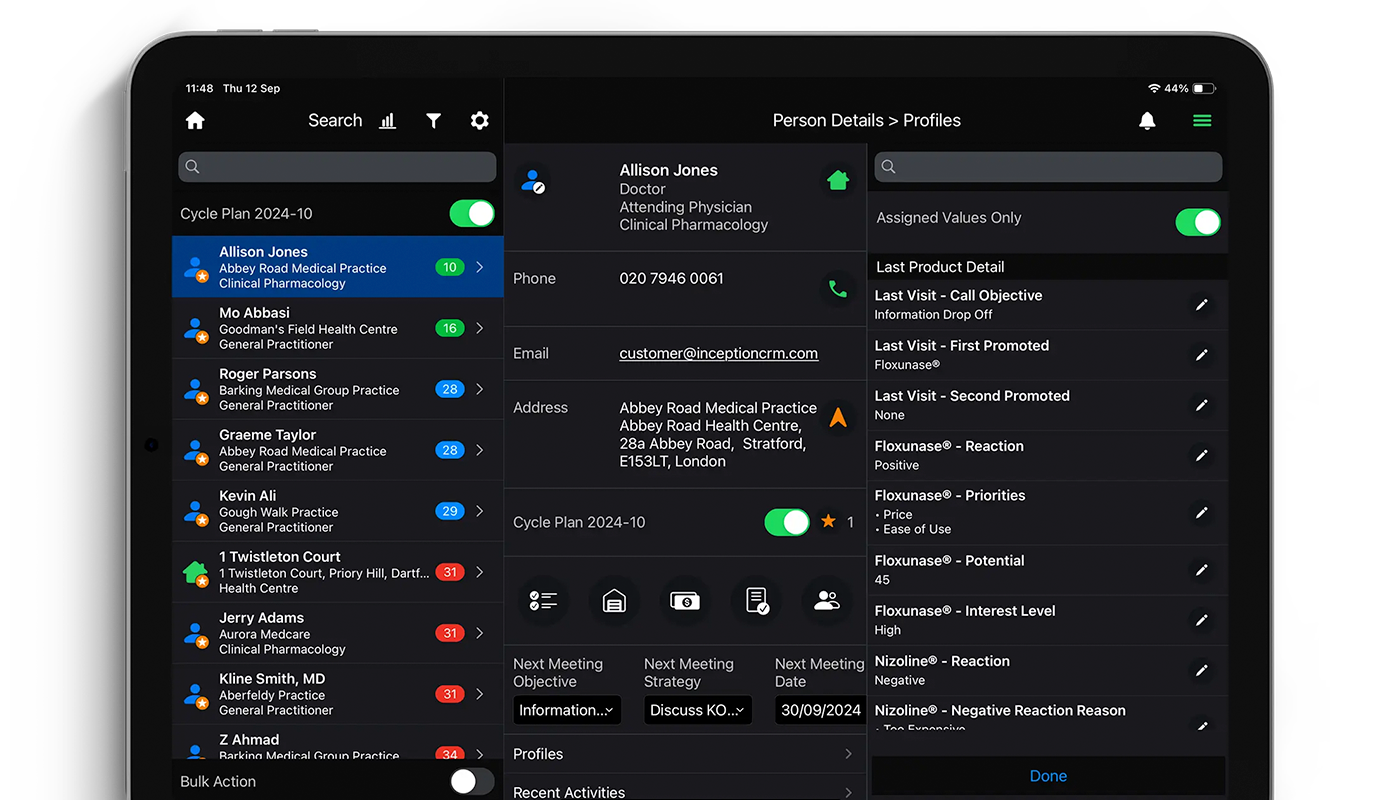Select Kline Smith, MD entry
The width and height of the screenshot is (1400, 800).
pos(338,694)
